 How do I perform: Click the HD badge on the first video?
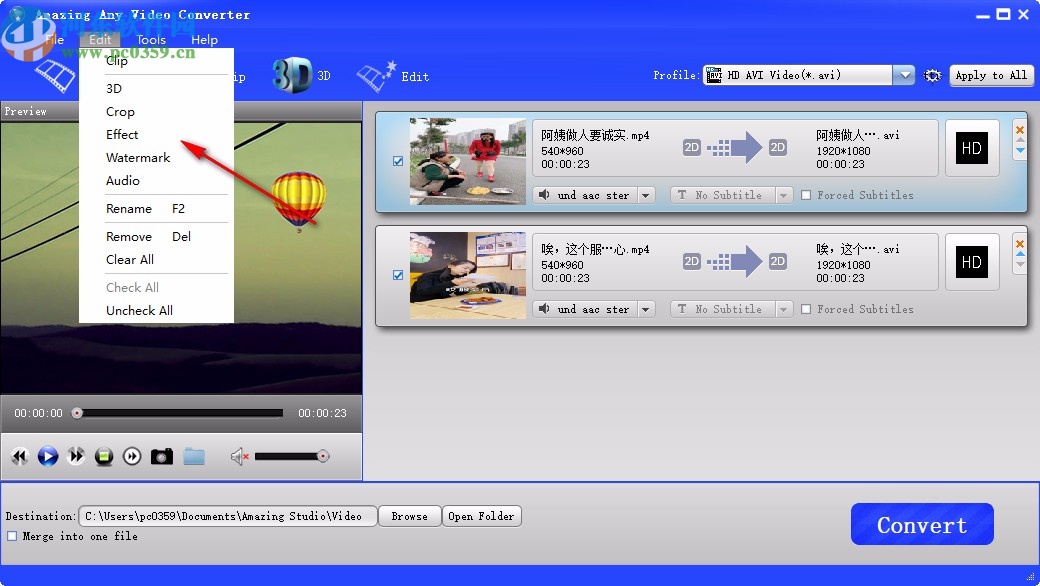tap(971, 148)
